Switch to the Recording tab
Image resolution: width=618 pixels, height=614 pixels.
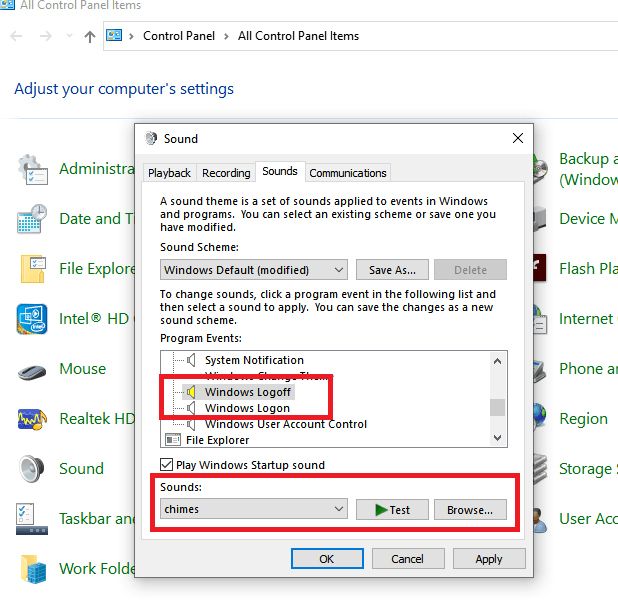pyautogui.click(x=226, y=173)
